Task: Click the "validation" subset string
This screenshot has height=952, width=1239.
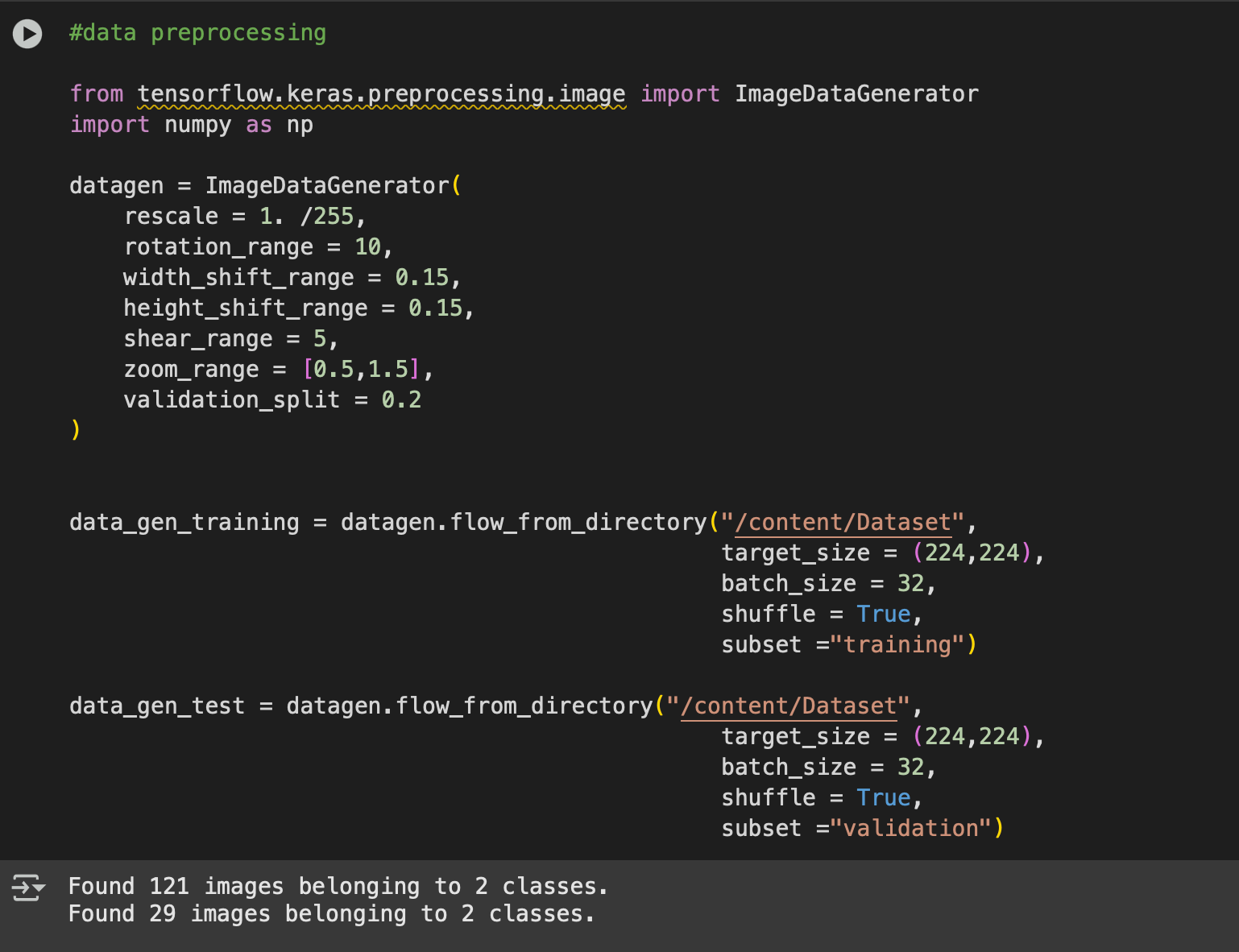Action: click(x=910, y=829)
